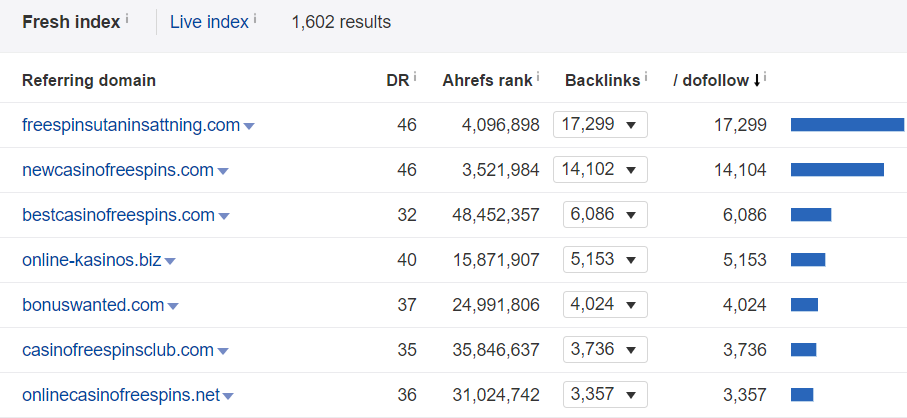Open bonuswanted.com domain link

93,305
